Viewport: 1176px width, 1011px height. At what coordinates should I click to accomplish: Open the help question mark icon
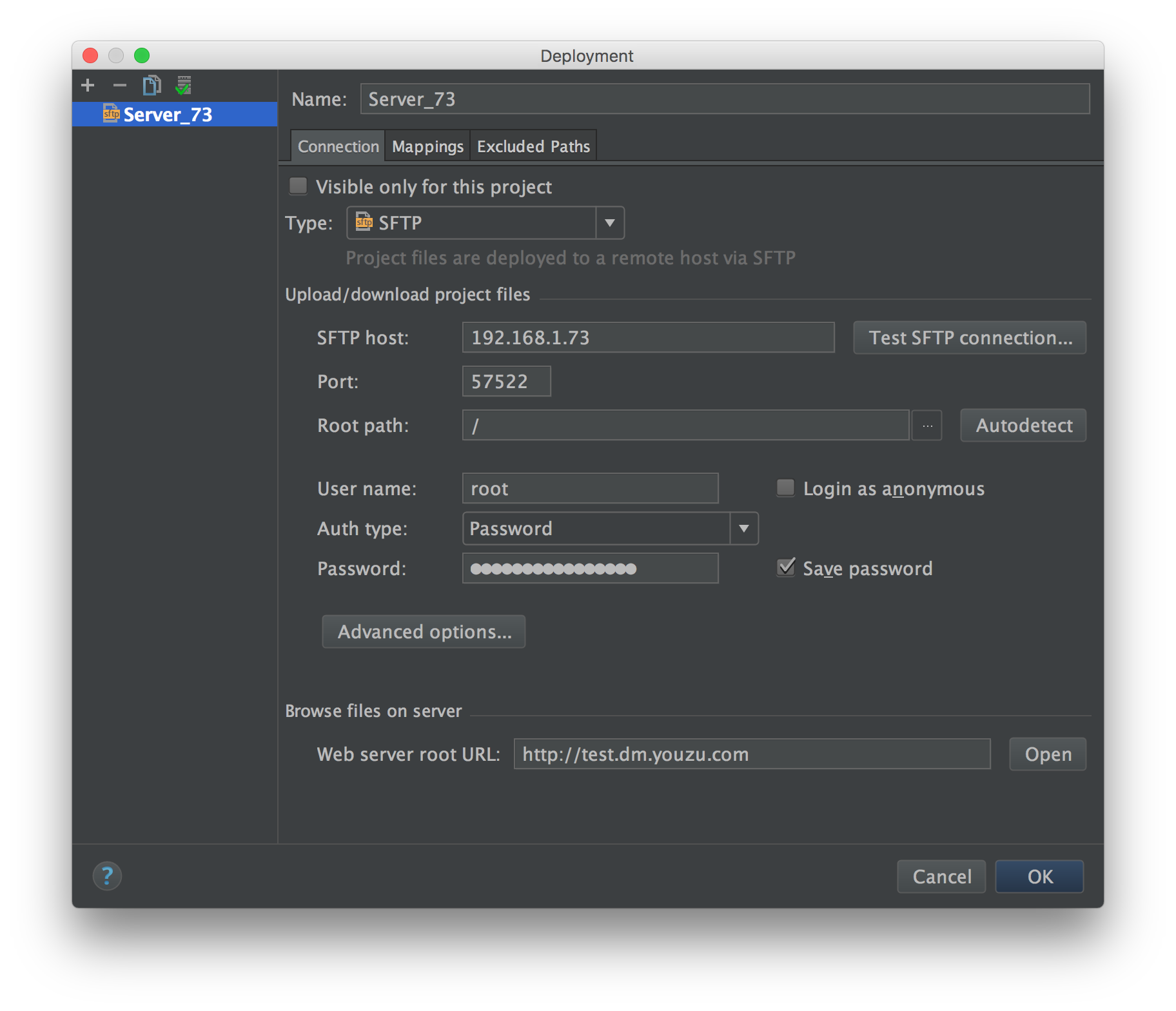pyautogui.click(x=107, y=876)
